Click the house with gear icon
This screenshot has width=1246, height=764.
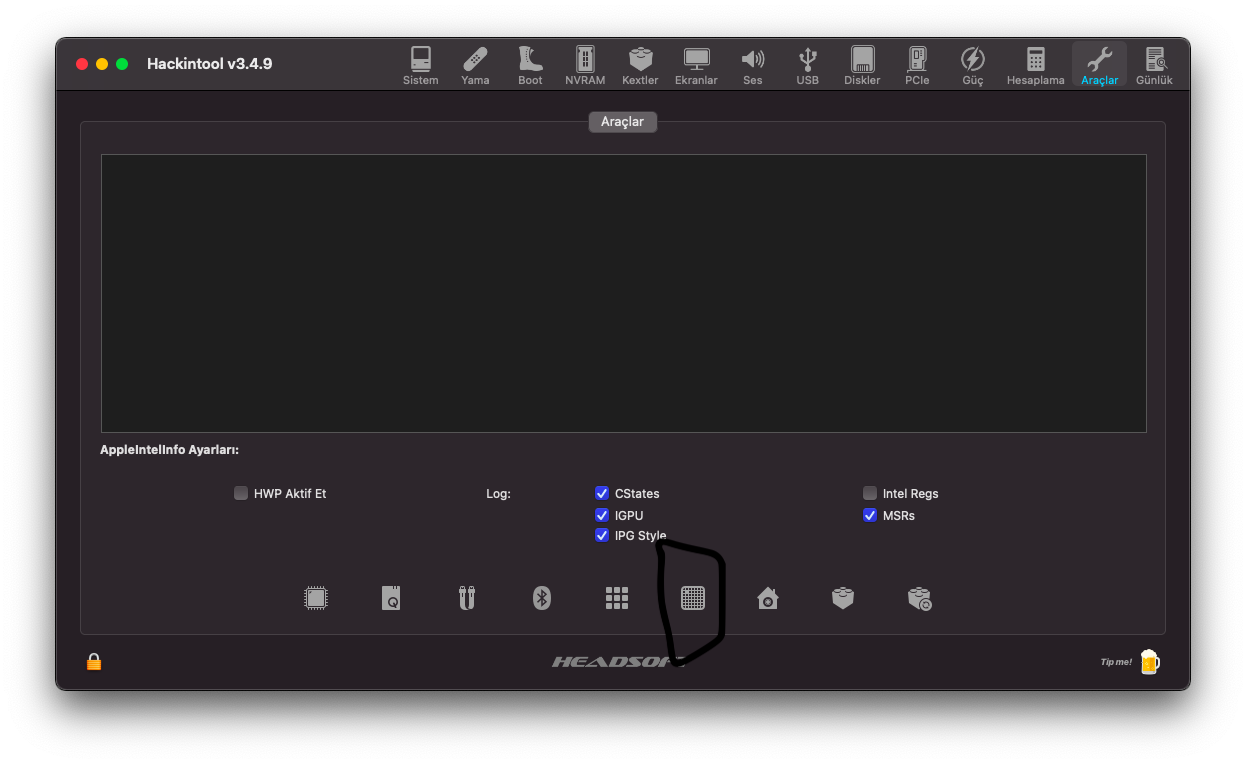767,598
